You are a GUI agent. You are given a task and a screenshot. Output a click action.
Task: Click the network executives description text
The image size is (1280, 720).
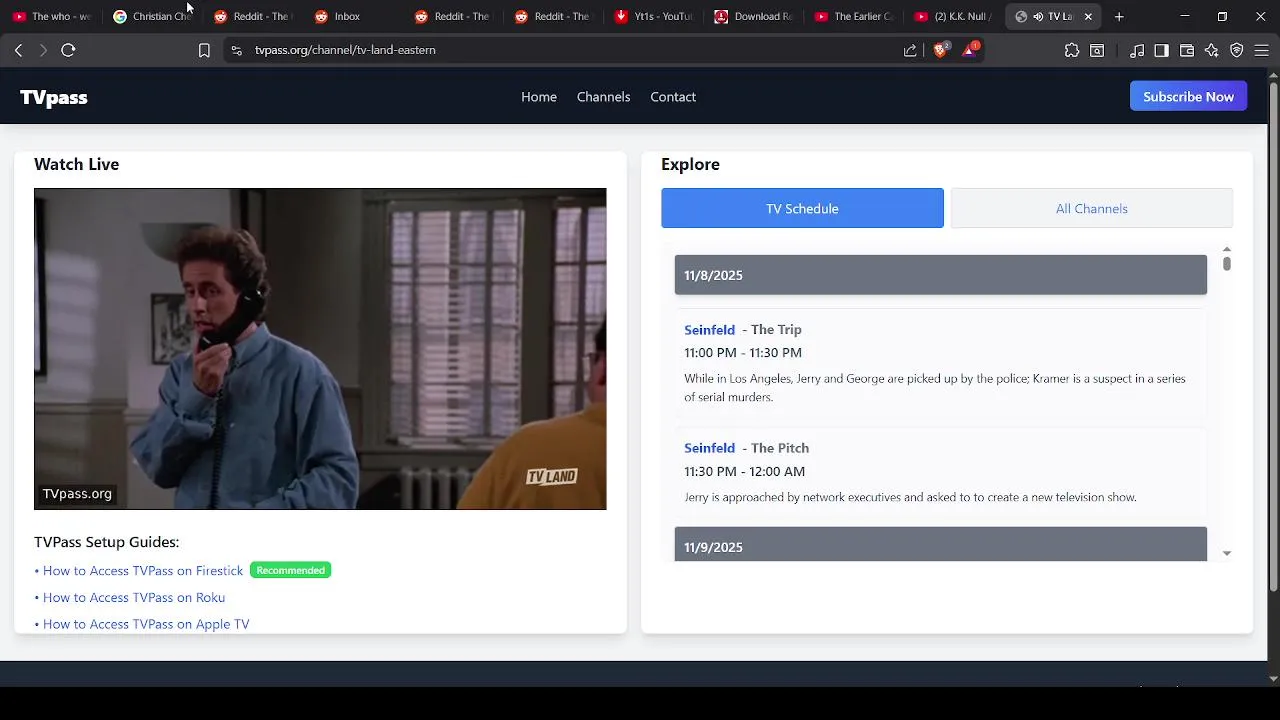coord(910,497)
